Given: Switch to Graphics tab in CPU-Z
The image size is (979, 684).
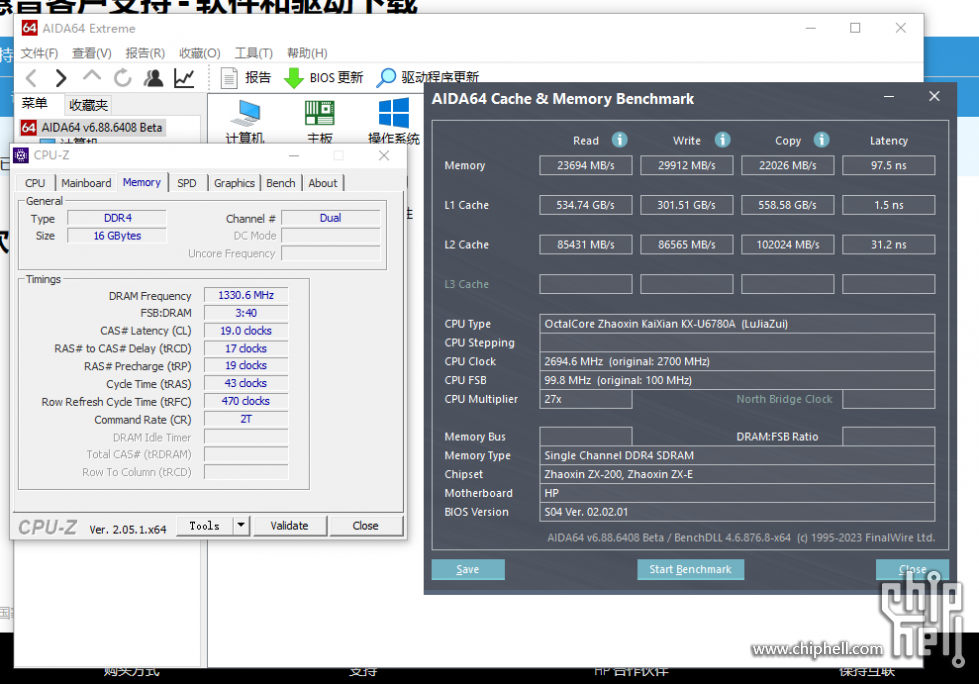Looking at the screenshot, I should [x=234, y=183].
